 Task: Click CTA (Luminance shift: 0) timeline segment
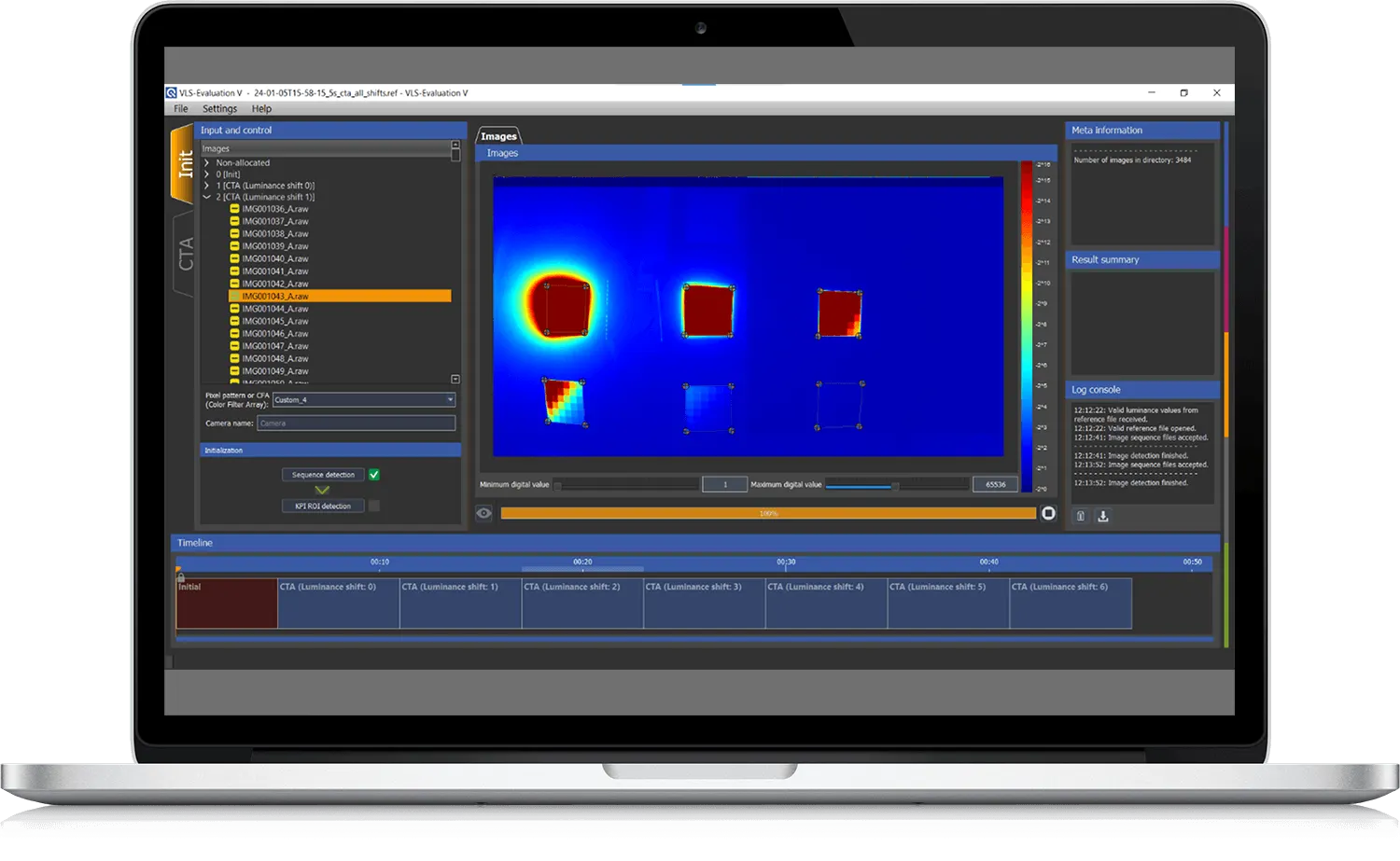coord(339,604)
